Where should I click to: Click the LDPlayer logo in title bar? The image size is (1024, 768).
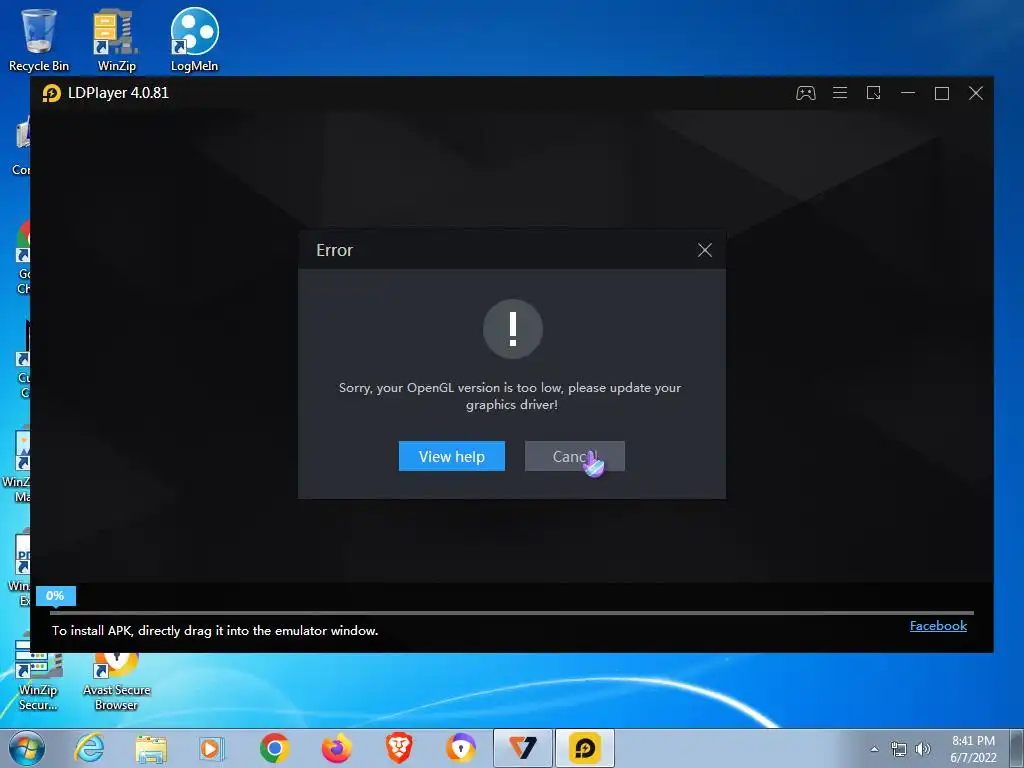point(51,93)
